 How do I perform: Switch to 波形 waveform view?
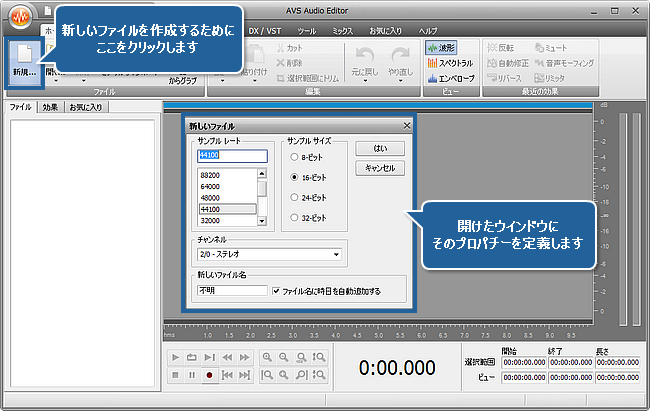[x=441, y=48]
